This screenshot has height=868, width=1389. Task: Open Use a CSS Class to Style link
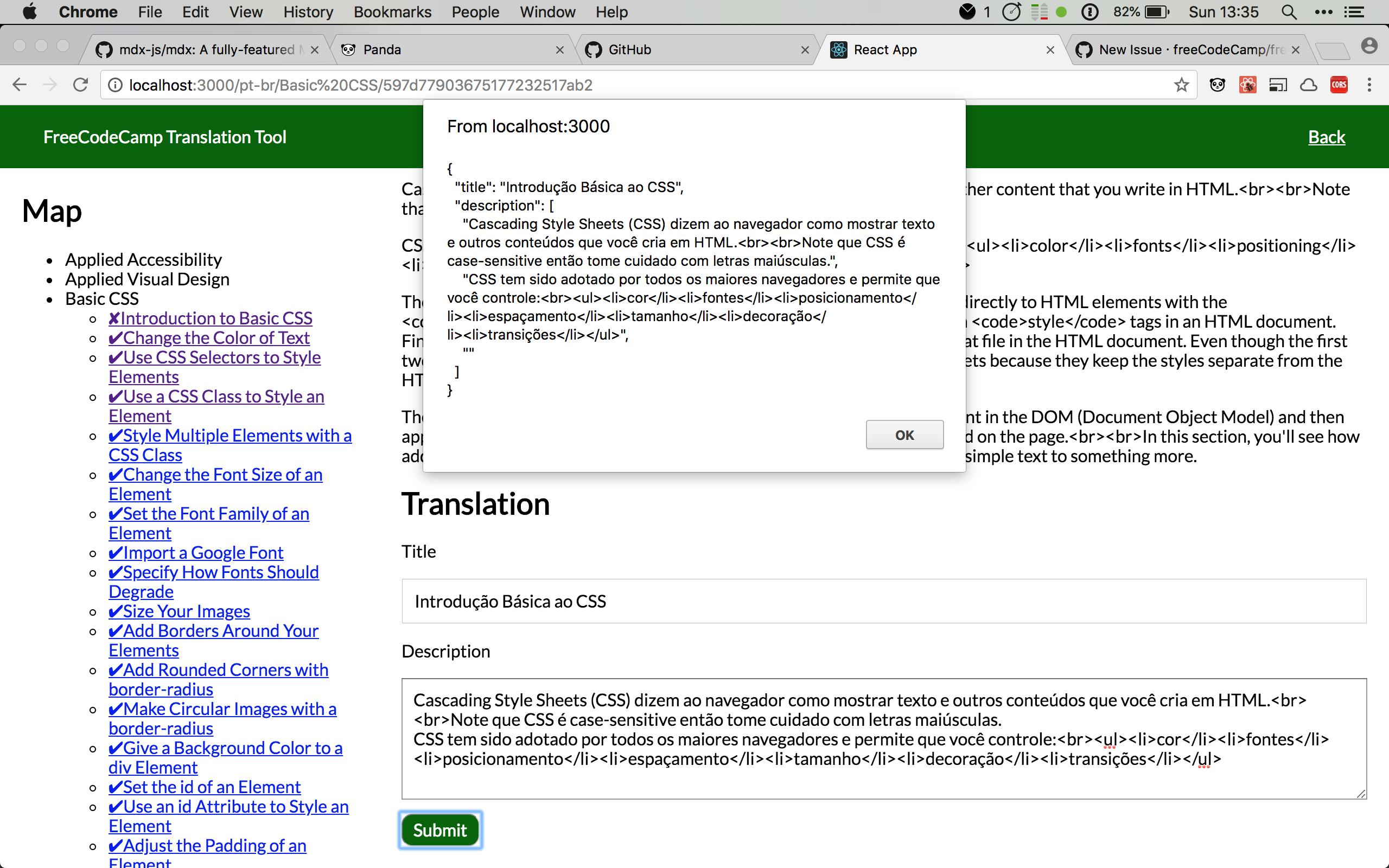(216, 406)
